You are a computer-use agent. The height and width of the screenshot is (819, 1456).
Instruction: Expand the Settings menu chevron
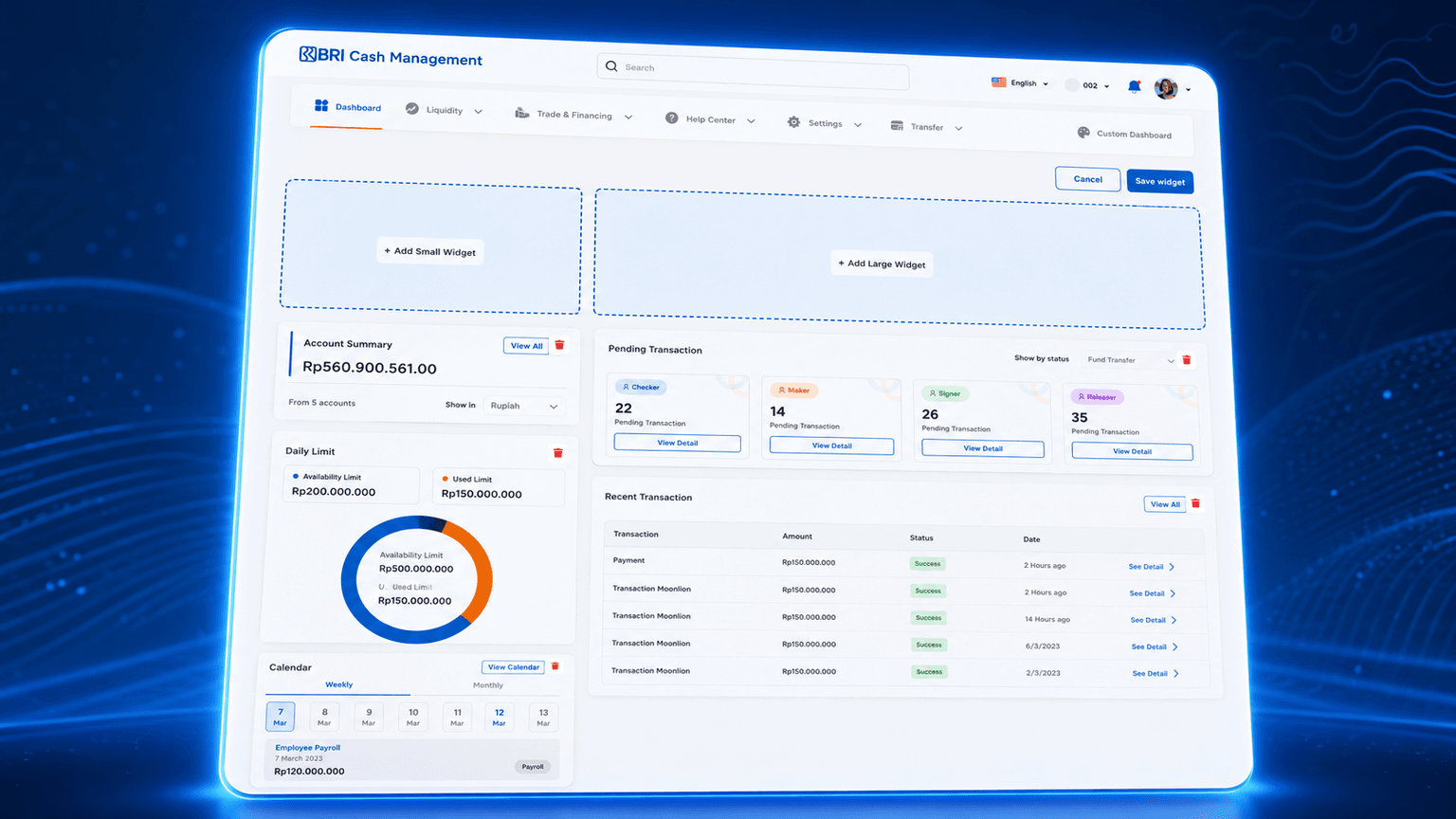(x=858, y=124)
